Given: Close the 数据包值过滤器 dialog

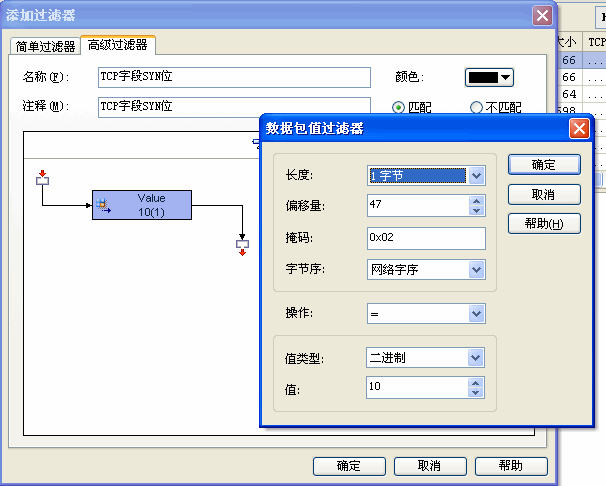Looking at the screenshot, I should (579, 129).
